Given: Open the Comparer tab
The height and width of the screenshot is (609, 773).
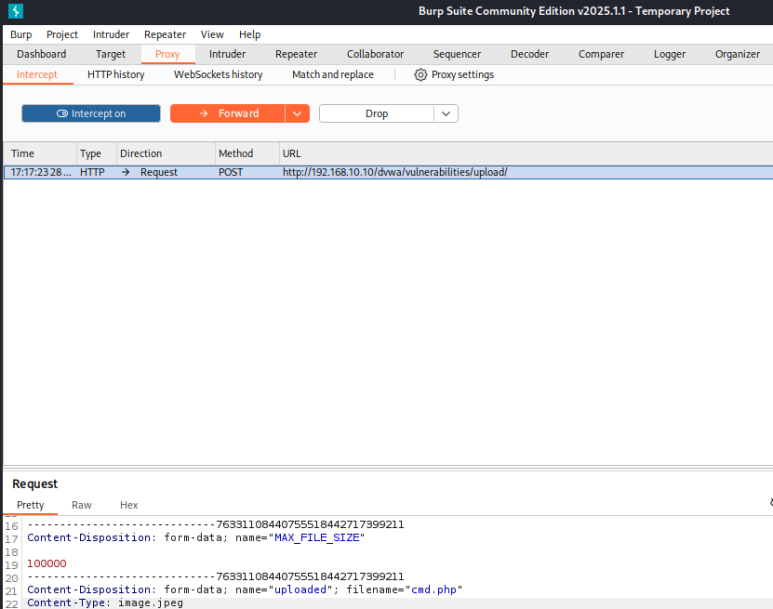Looking at the screenshot, I should (601, 54).
